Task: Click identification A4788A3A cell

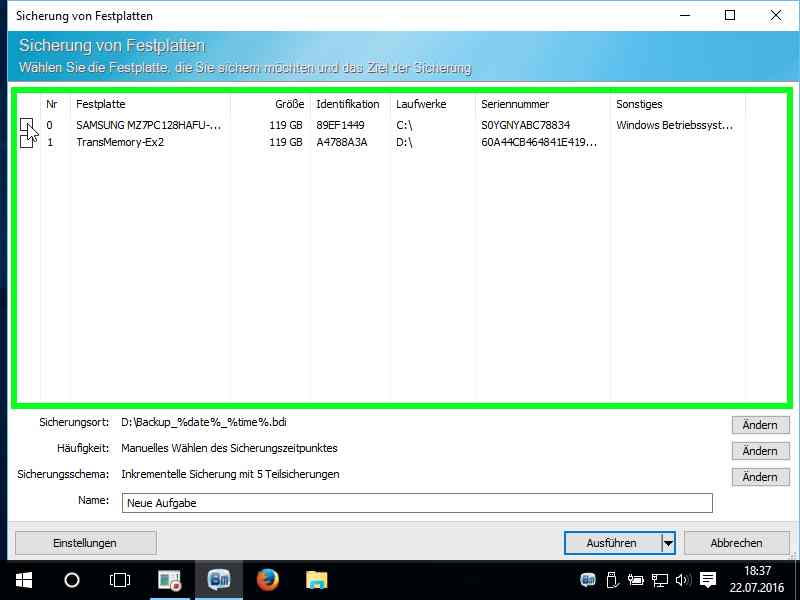Action: click(x=342, y=142)
